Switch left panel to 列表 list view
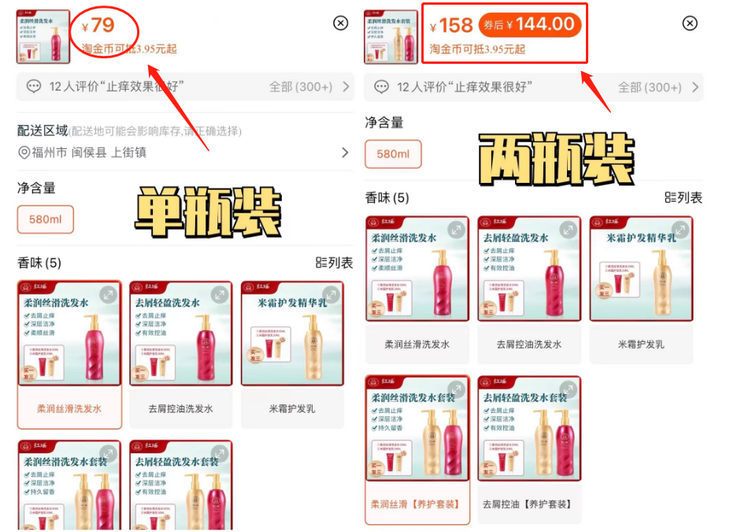This screenshot has width=730, height=532. point(334,263)
